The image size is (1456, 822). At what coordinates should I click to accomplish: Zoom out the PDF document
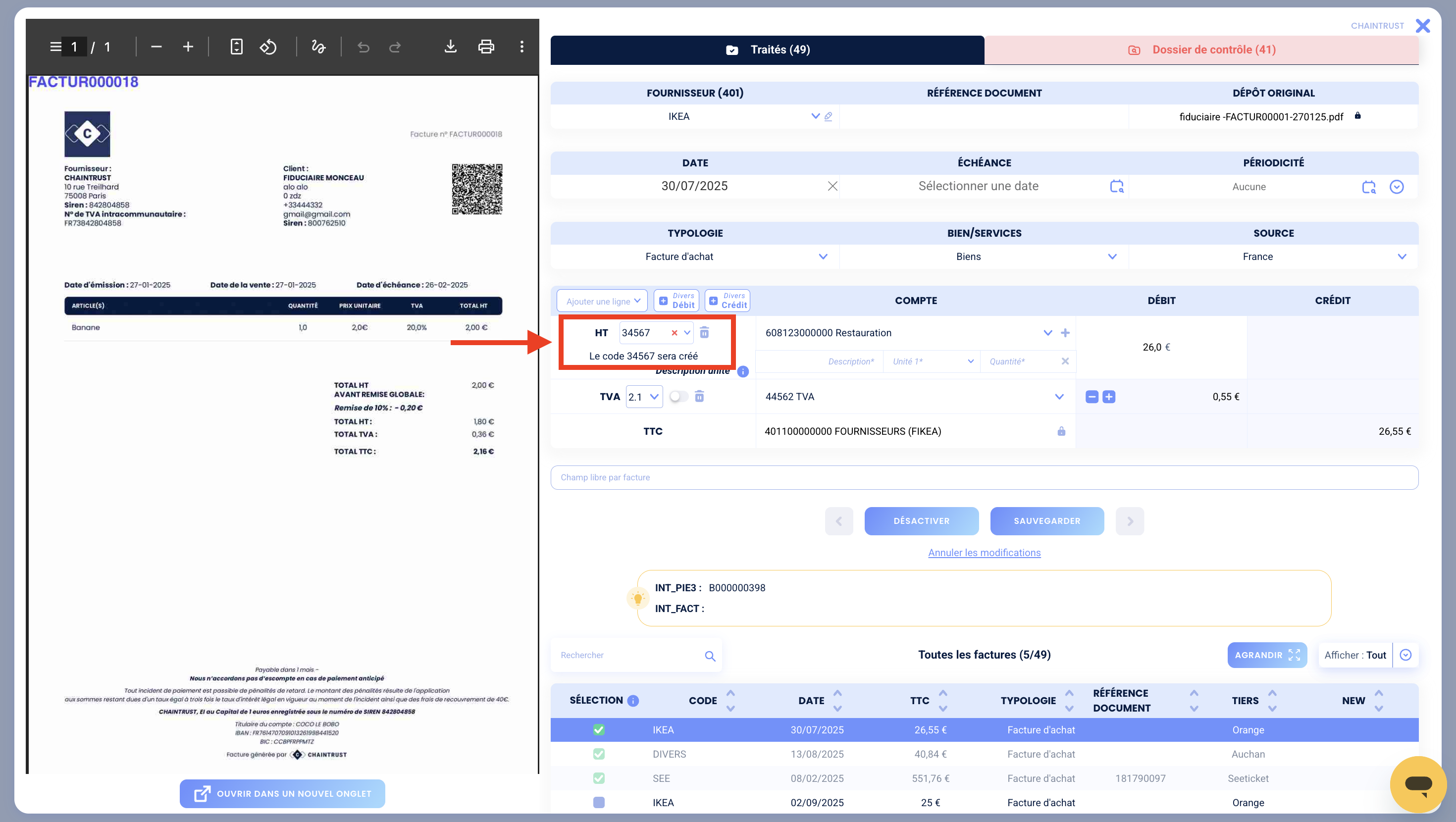(156, 47)
